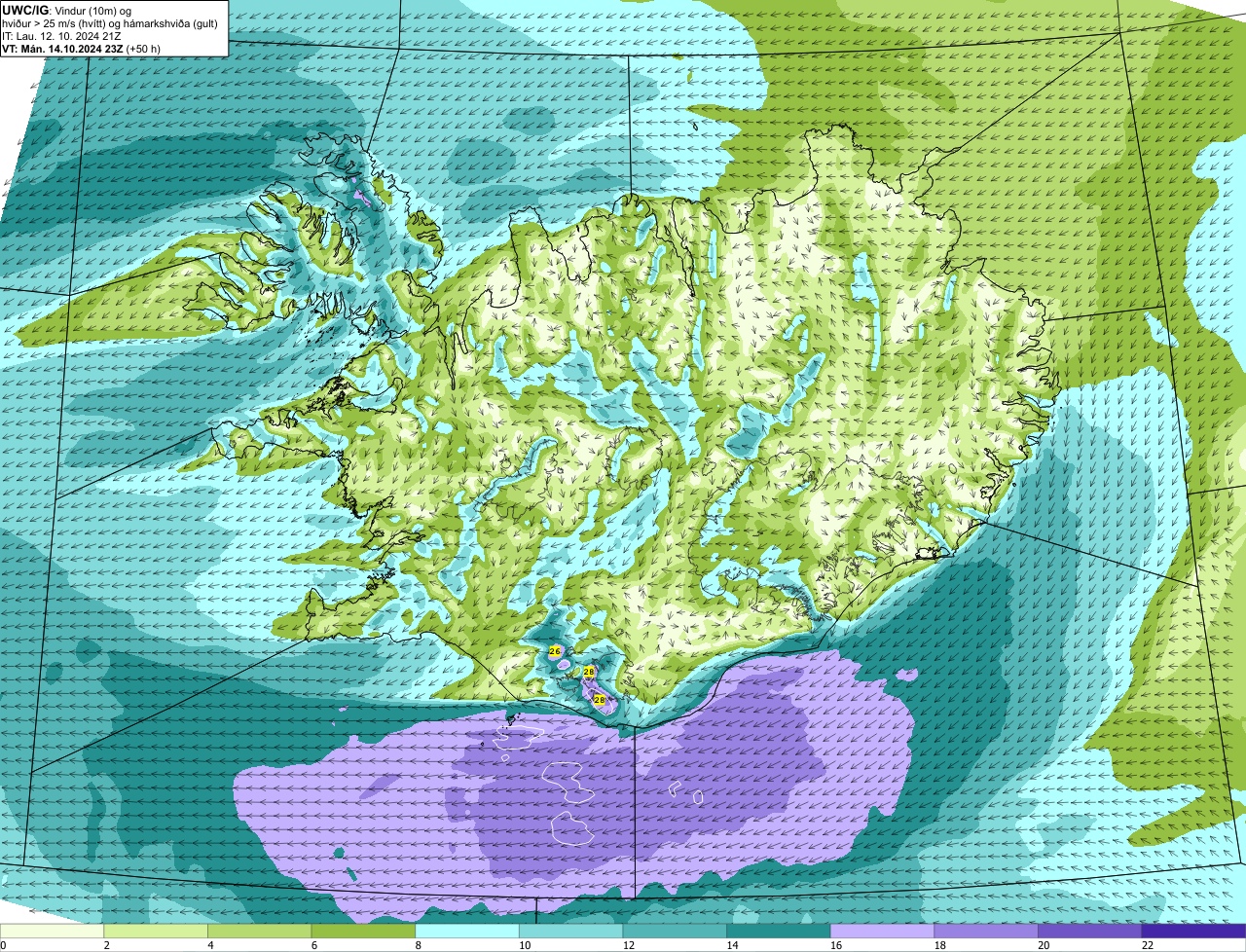Click the scale label '22'
This screenshot has width=1246, height=952.
pyautogui.click(x=1148, y=945)
